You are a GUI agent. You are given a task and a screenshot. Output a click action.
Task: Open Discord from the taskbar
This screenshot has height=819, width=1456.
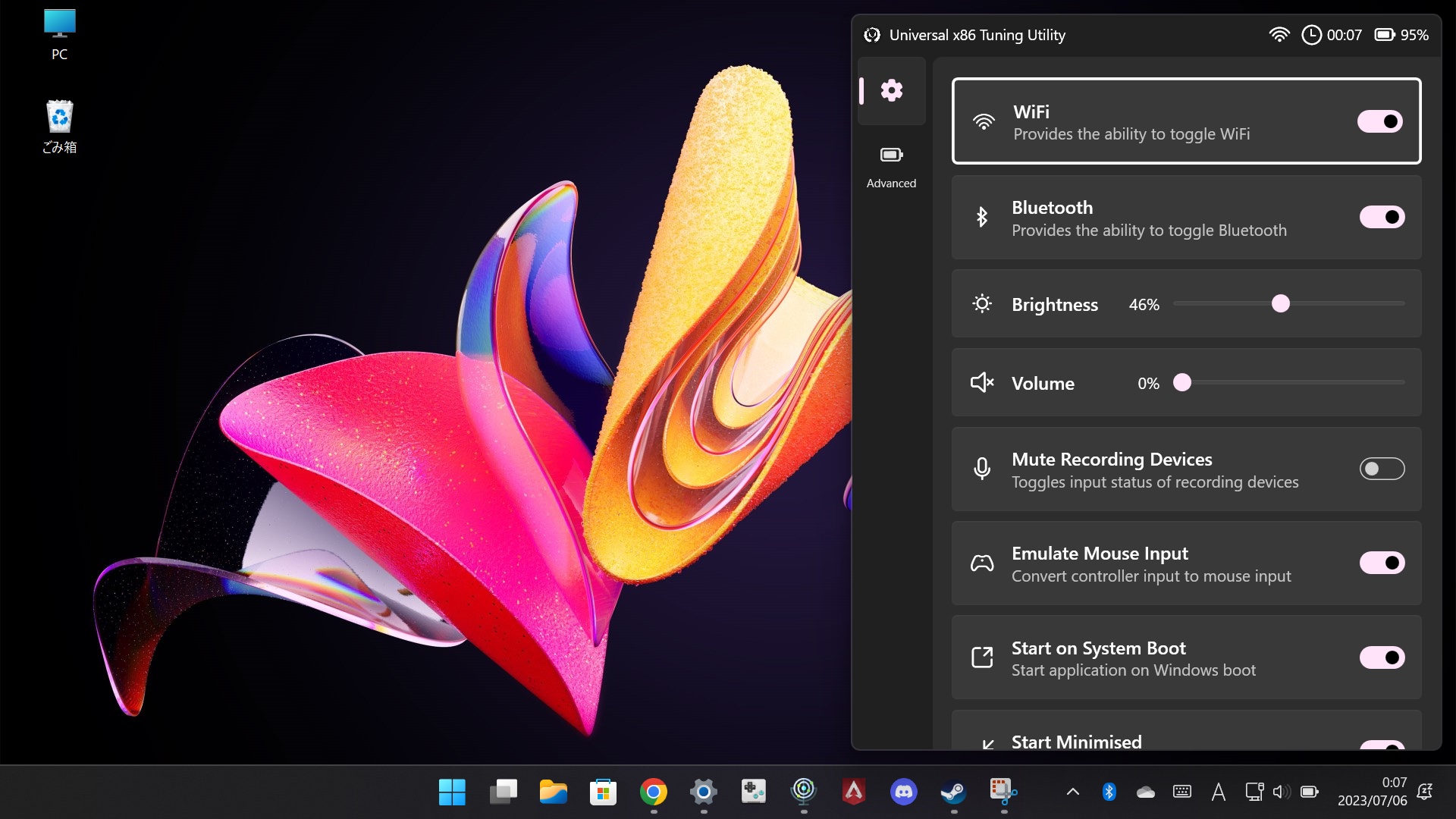(x=903, y=792)
